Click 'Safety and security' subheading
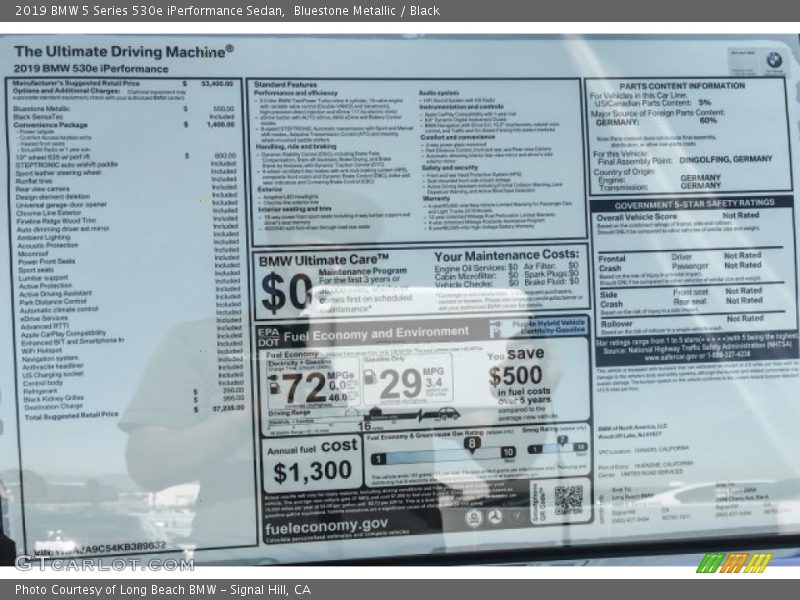 click(x=450, y=167)
